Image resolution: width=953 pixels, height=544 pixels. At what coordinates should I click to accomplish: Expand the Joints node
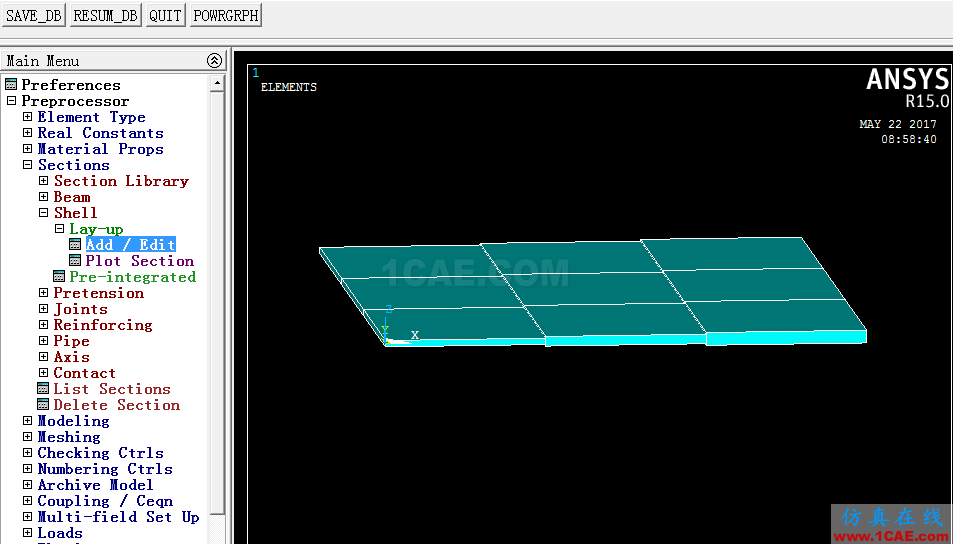pyautogui.click(x=44, y=308)
